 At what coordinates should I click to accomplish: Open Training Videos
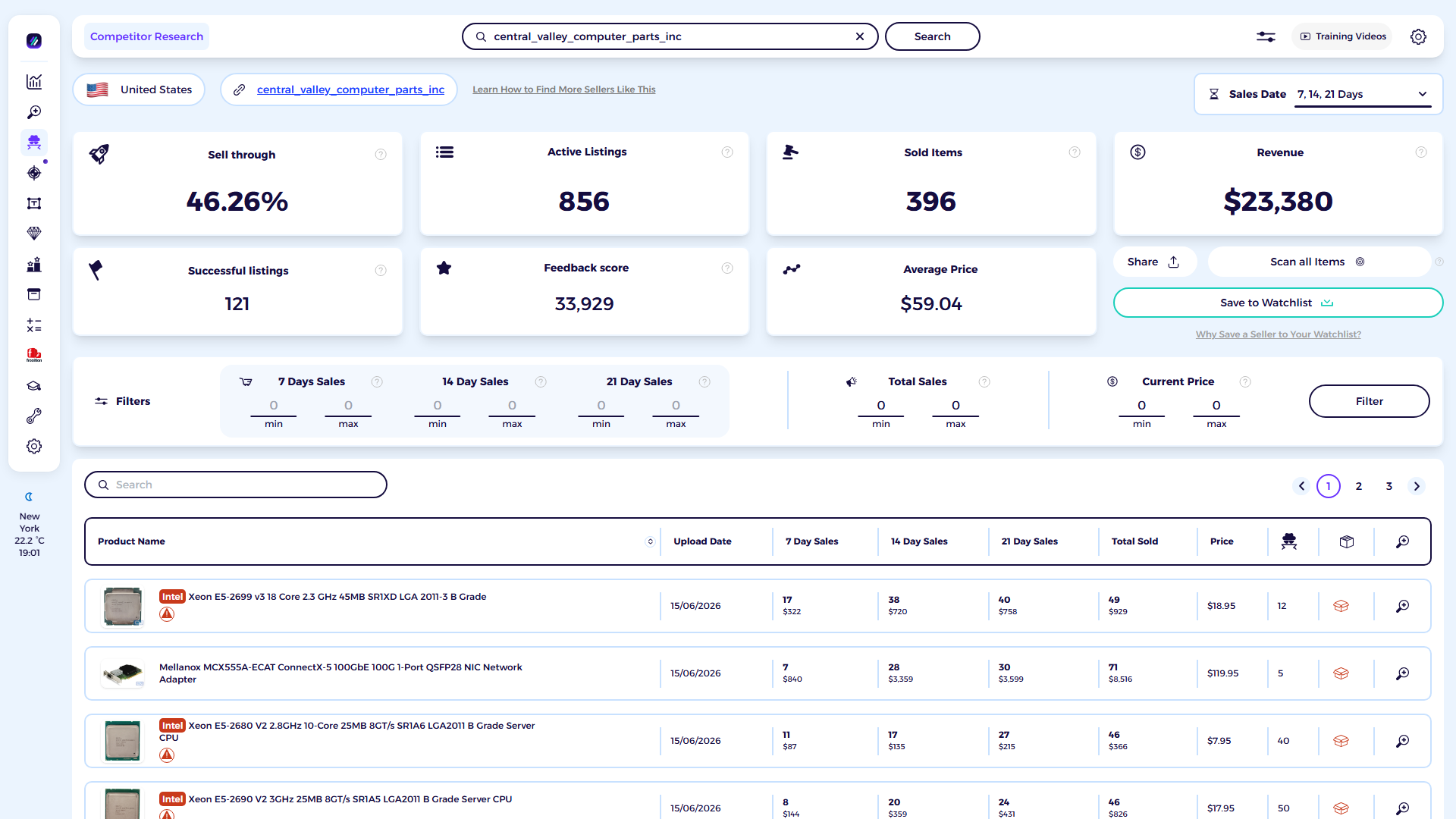[1342, 36]
